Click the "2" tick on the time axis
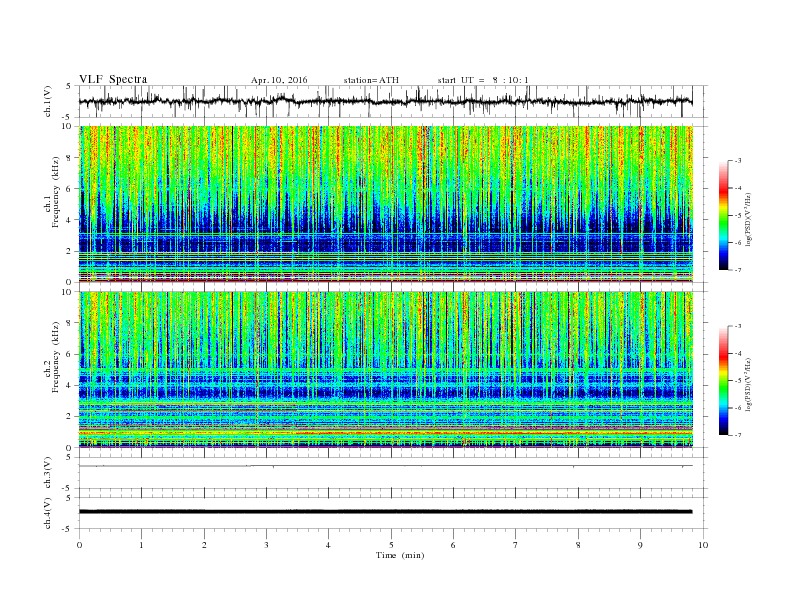Image resolution: width=792 pixels, height=612 pixels. tap(204, 545)
